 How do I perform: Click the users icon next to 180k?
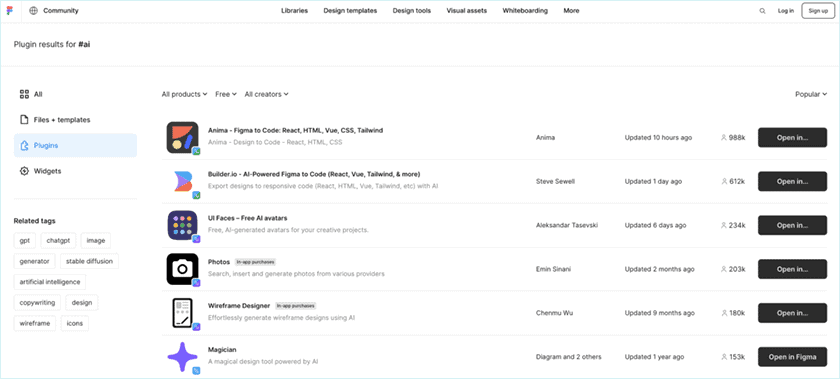click(x=724, y=313)
